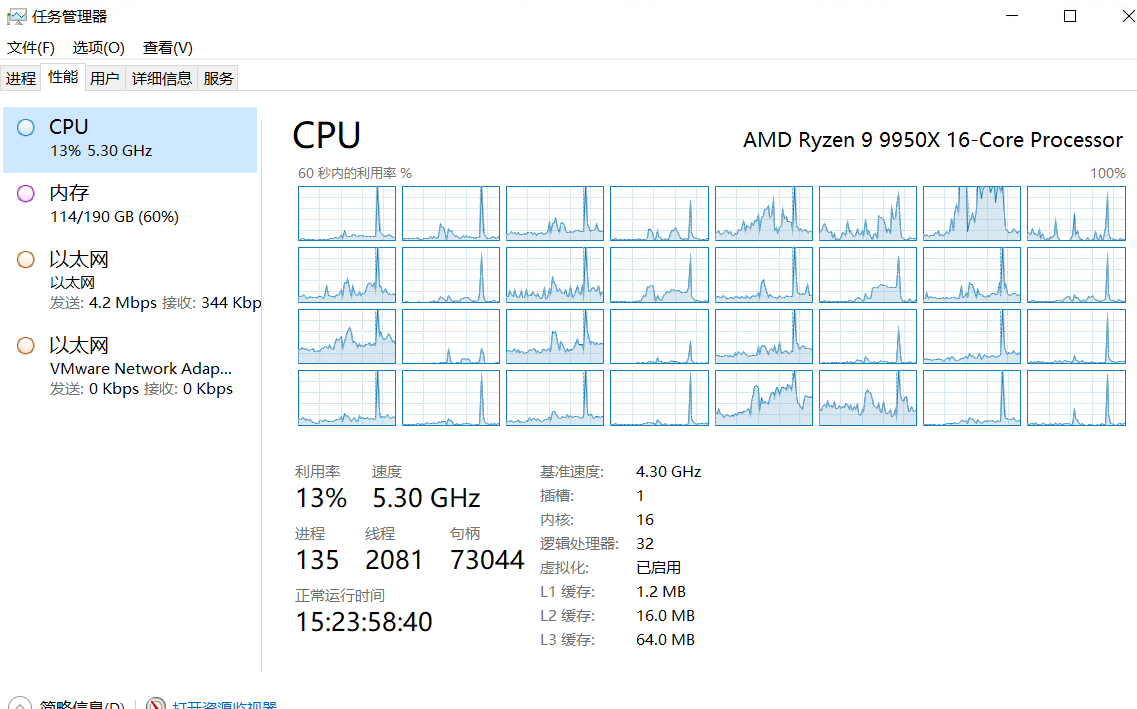
Task: Open the 选项(O) menu
Action: pos(98,48)
